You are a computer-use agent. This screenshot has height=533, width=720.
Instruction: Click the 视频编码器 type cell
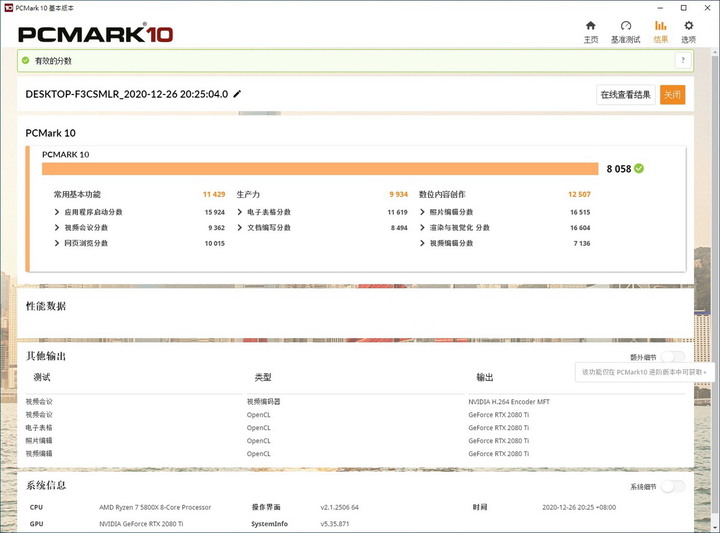[x=264, y=402]
